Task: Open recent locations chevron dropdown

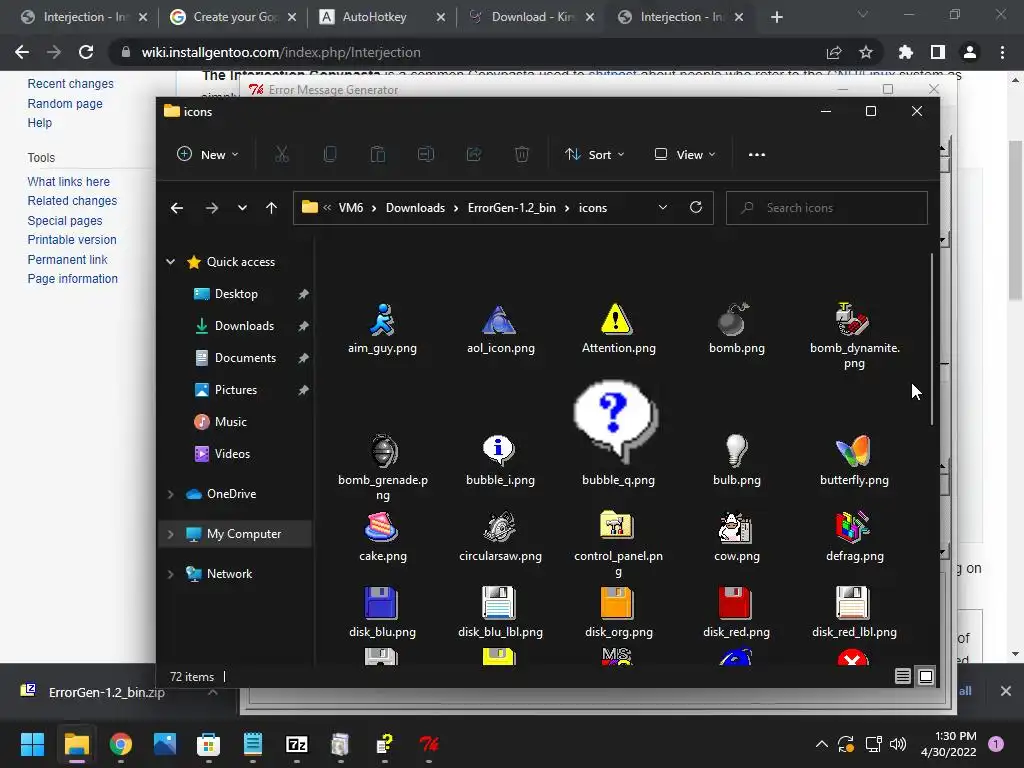Action: coord(242,208)
